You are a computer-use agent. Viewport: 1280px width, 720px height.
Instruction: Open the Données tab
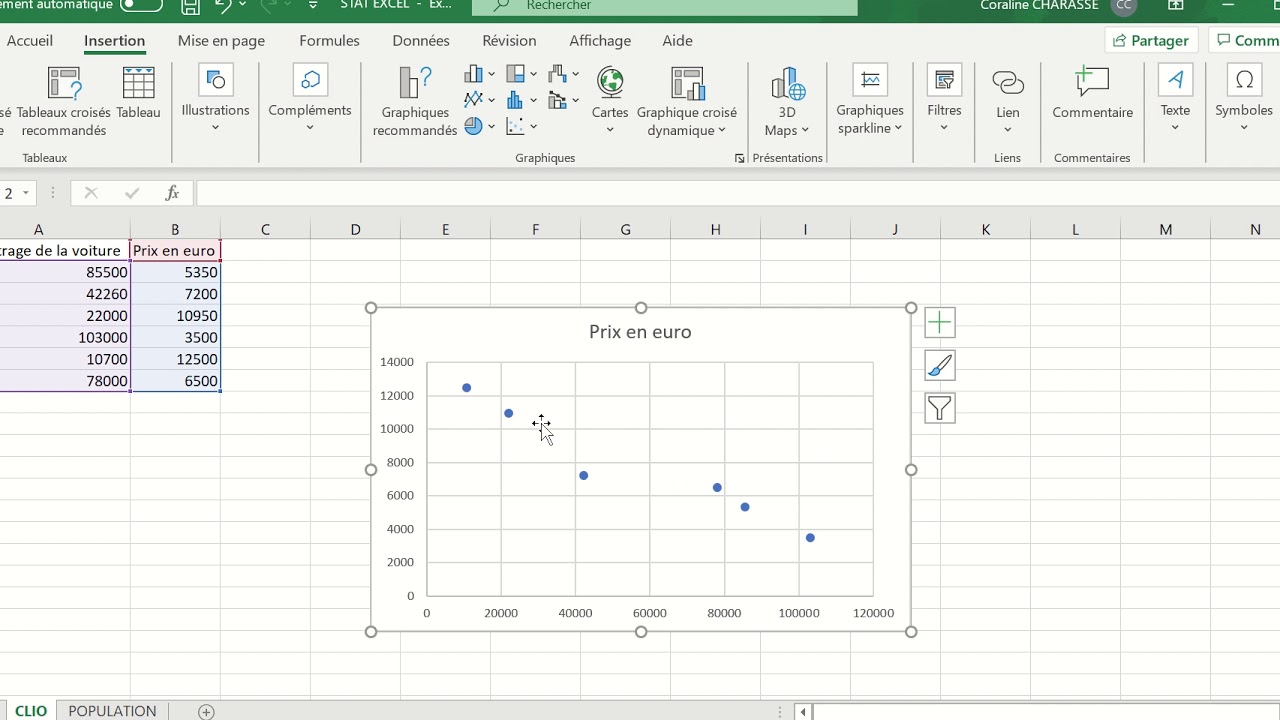tap(421, 41)
